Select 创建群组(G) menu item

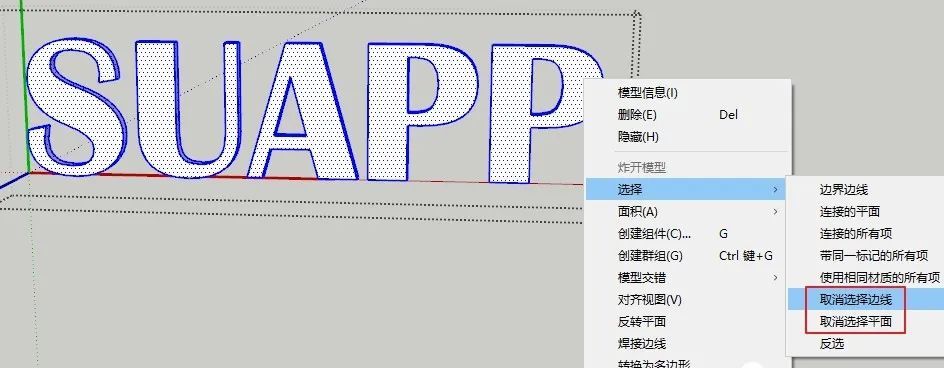point(686,256)
